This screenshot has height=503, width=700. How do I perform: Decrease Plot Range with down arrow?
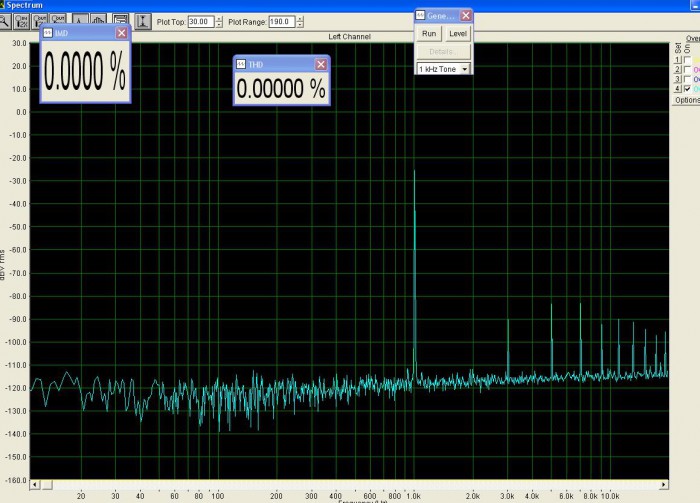click(x=300, y=25)
